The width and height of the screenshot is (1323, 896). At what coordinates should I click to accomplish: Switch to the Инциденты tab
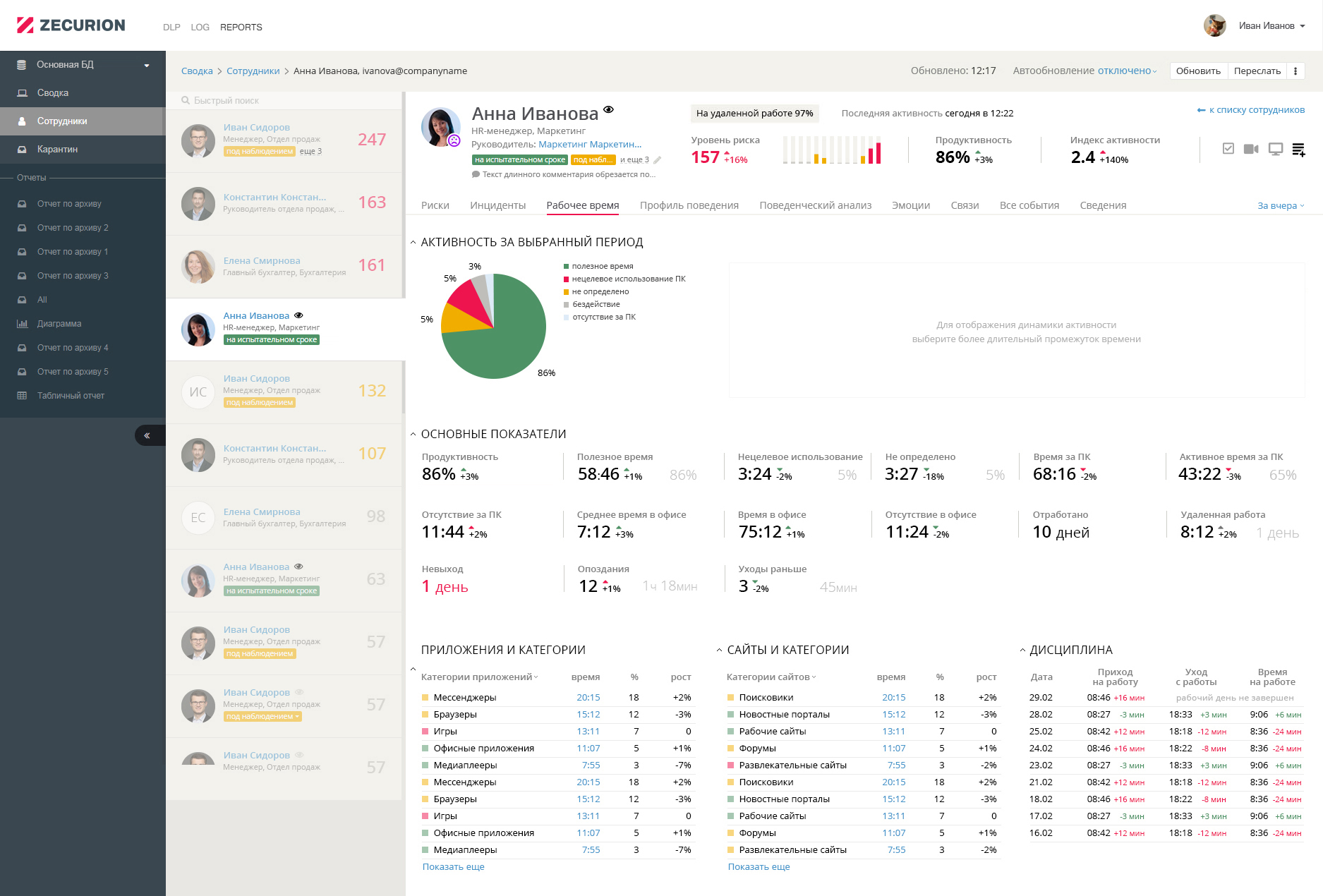click(x=497, y=206)
